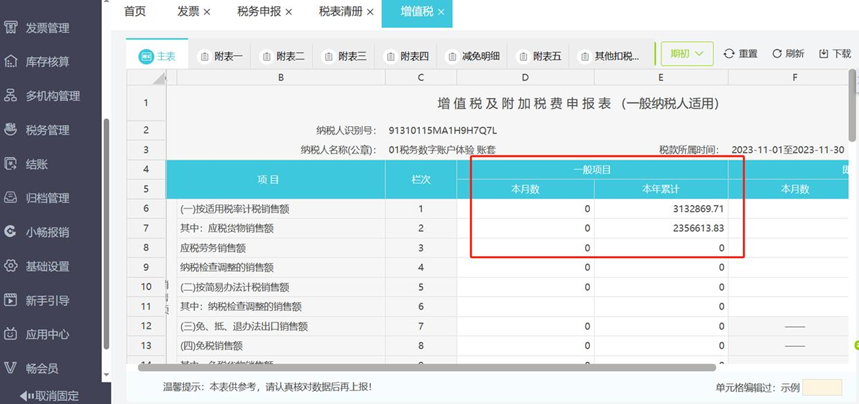Click the (二)按简易办法计税销售额 row label
Screen dimensions: 859x404
click(234, 287)
